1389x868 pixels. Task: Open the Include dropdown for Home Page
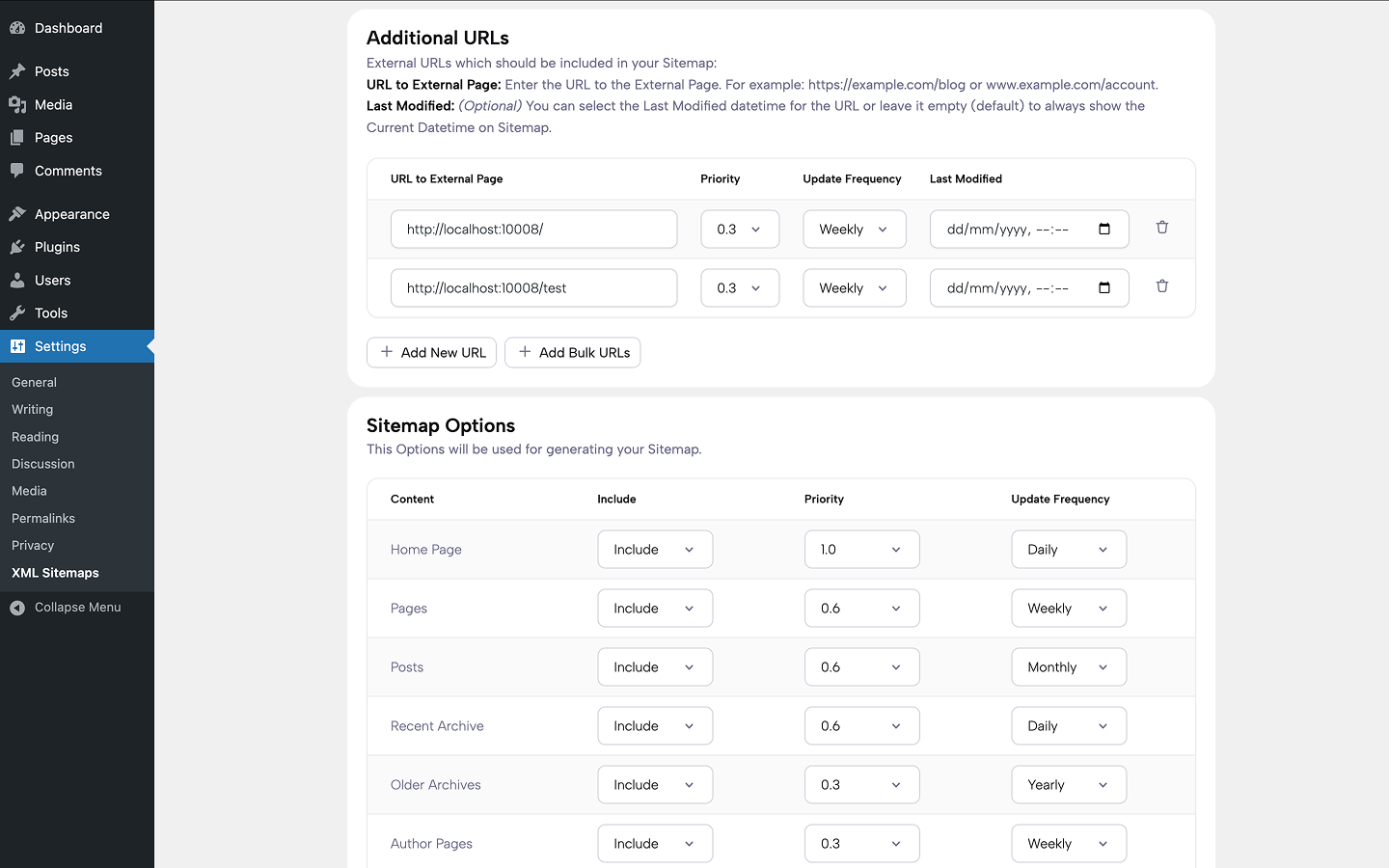pyautogui.click(x=655, y=549)
